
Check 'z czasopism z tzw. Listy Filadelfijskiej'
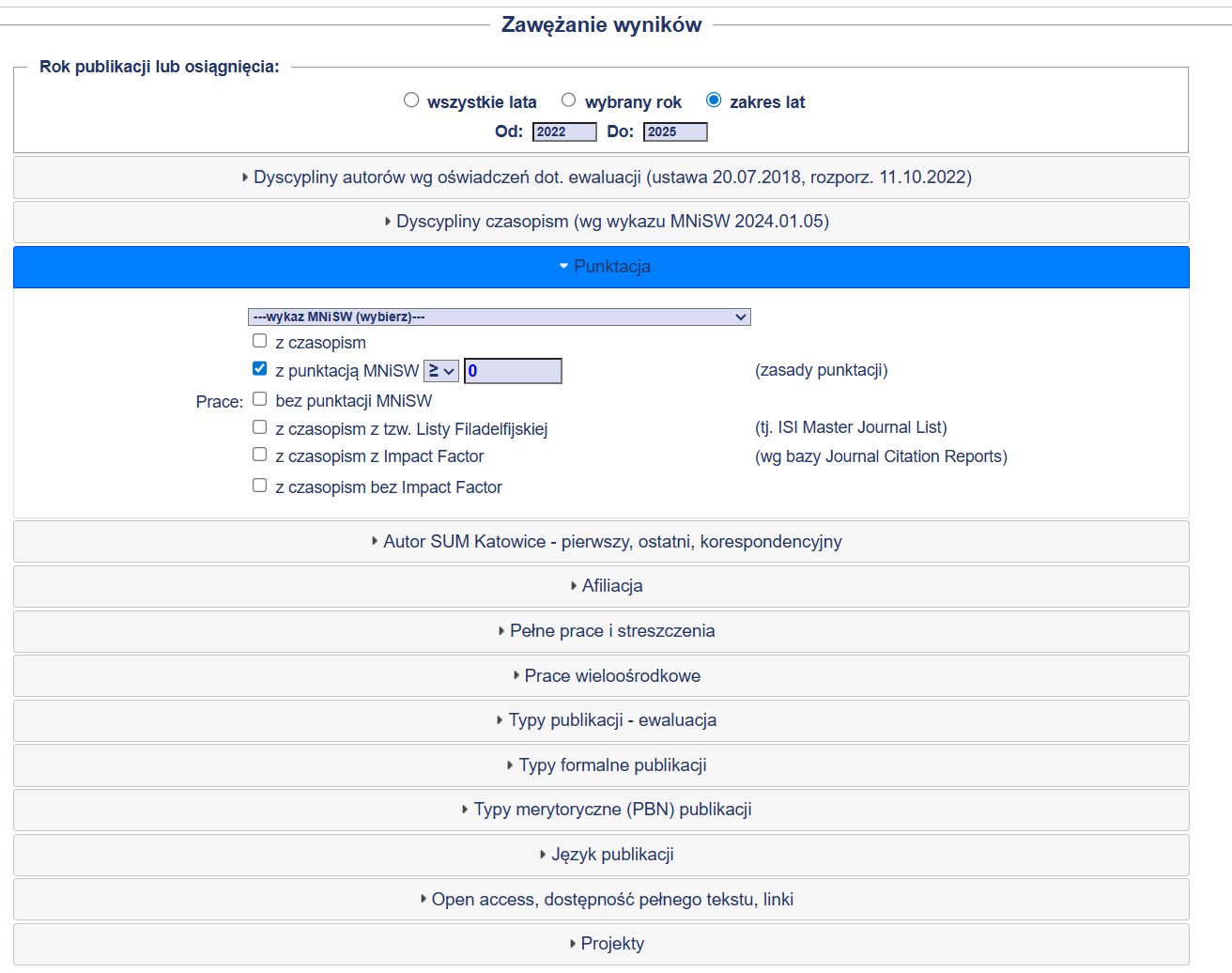coord(260,427)
